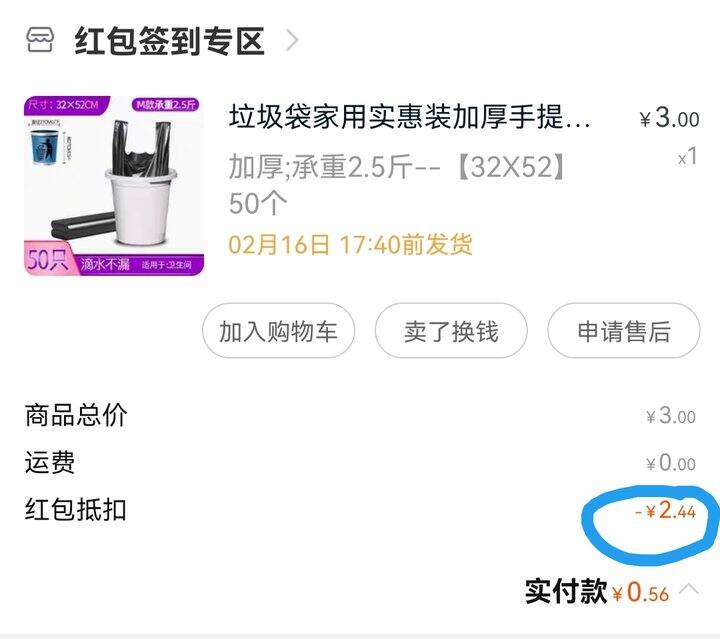Viewport: 720px width, 639px height.
Task: Open the garbage bag product thumbnail
Action: tap(114, 185)
